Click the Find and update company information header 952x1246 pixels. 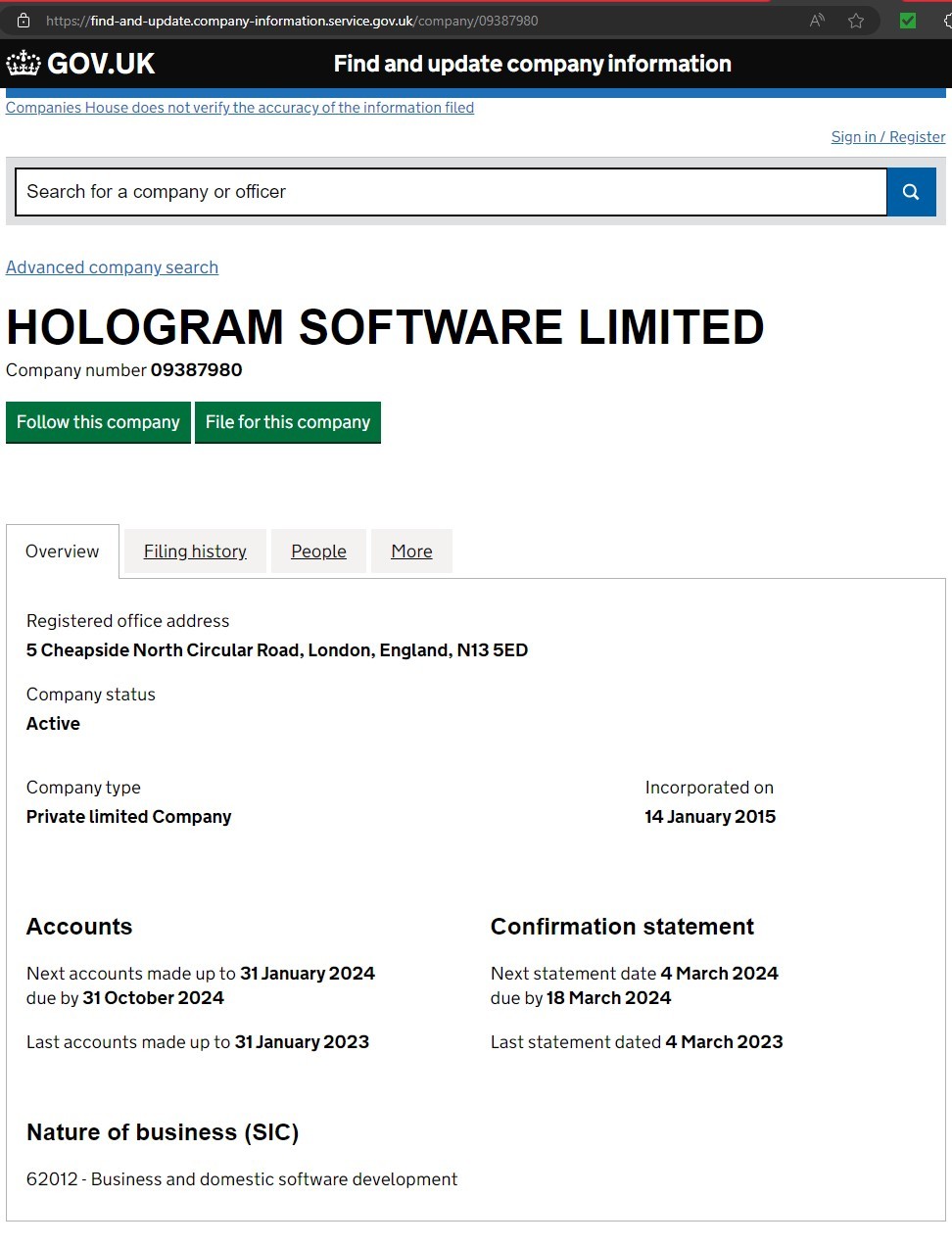click(532, 64)
